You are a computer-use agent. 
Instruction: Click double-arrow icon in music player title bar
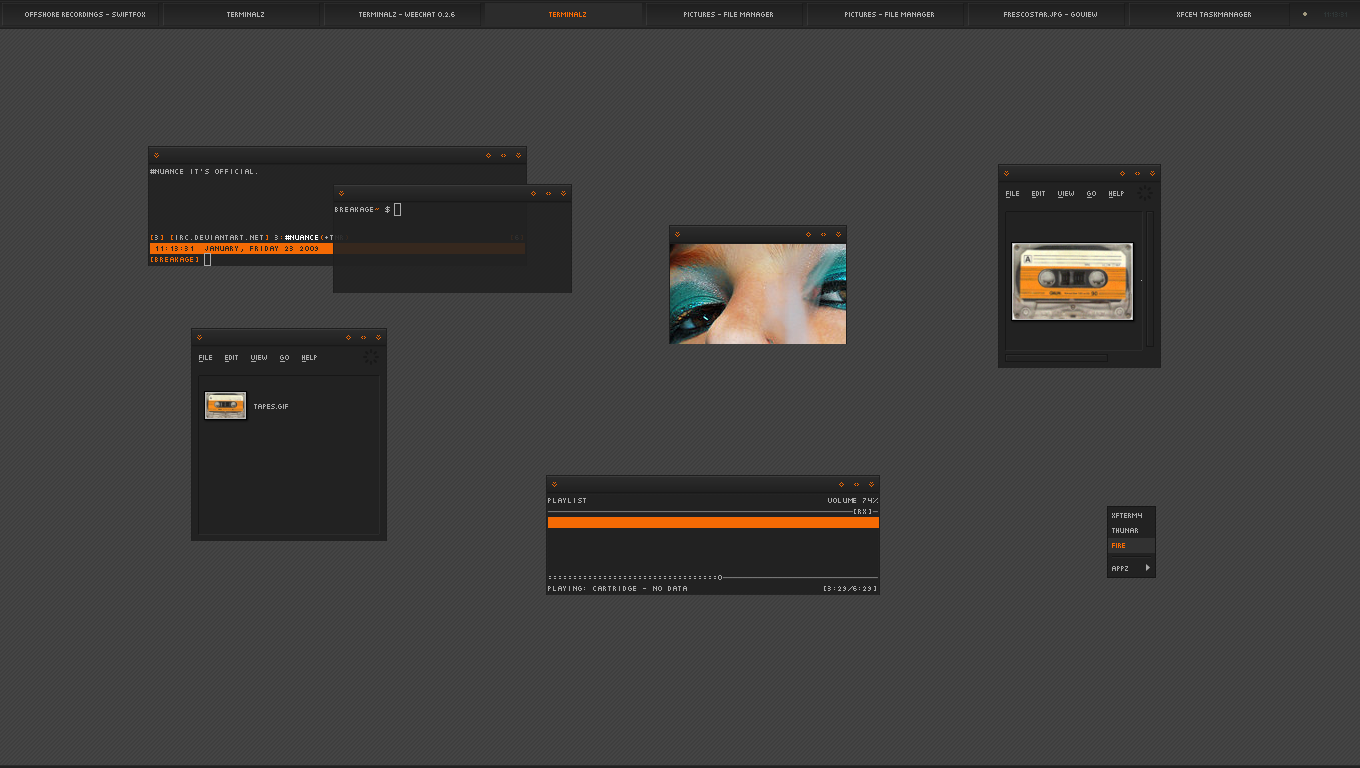pos(856,484)
